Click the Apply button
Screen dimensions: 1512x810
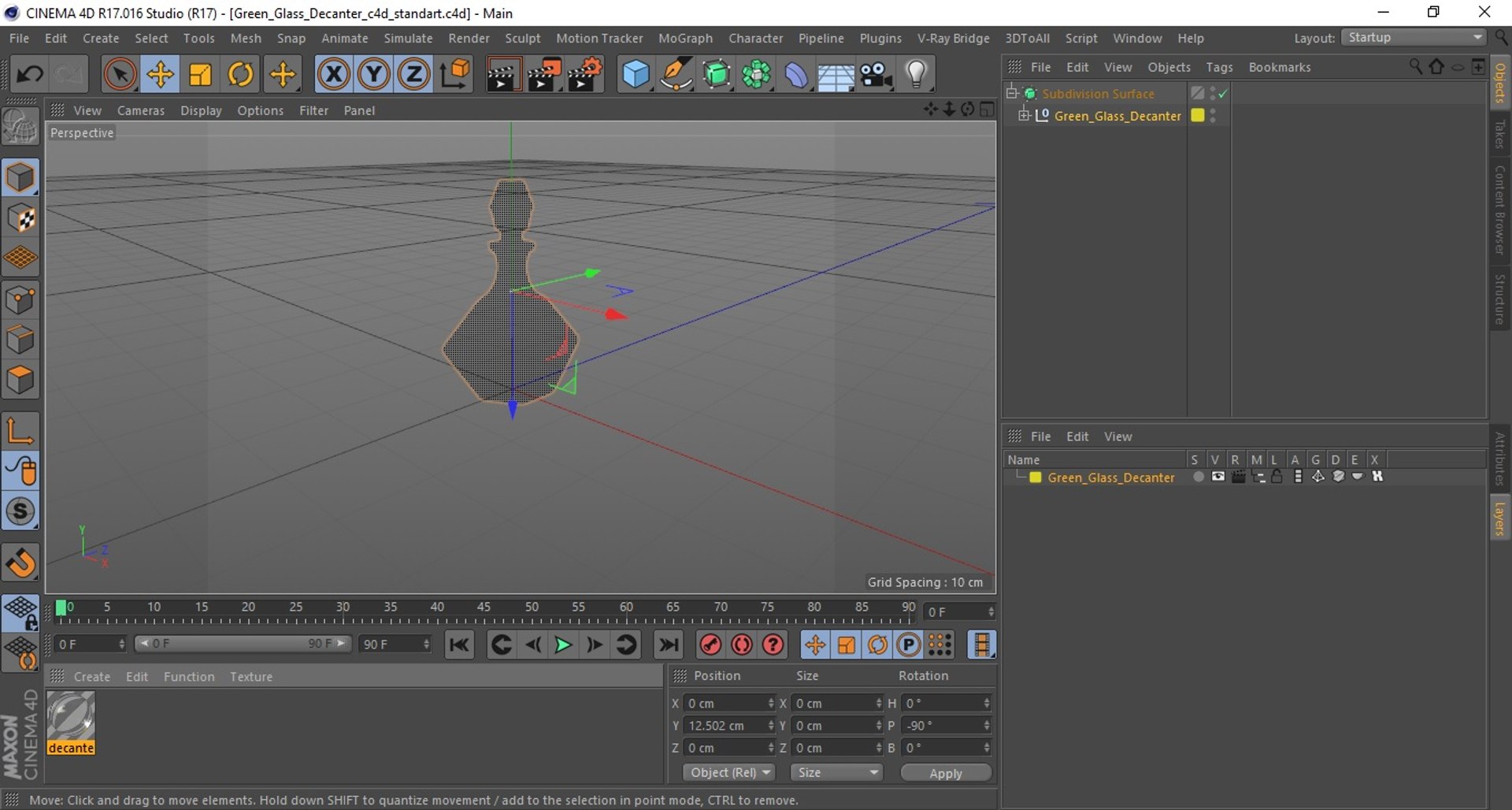(x=945, y=774)
